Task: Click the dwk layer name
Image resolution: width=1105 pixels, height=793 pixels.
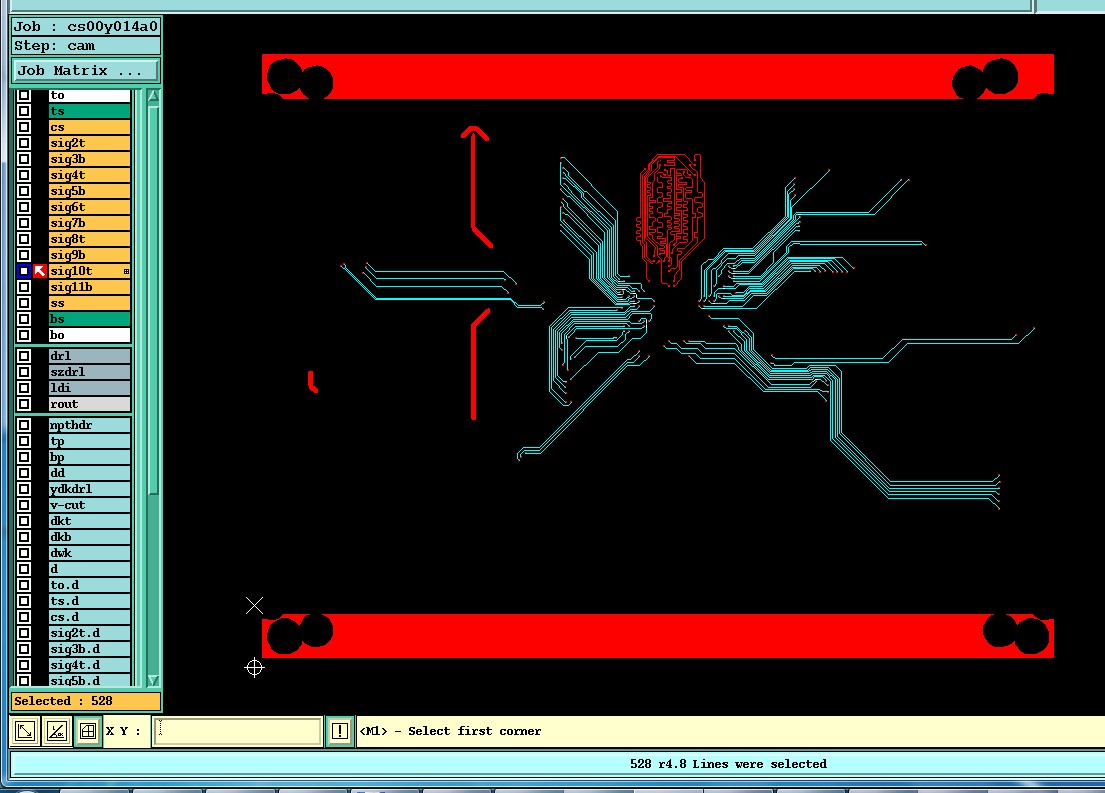Action: coord(89,553)
